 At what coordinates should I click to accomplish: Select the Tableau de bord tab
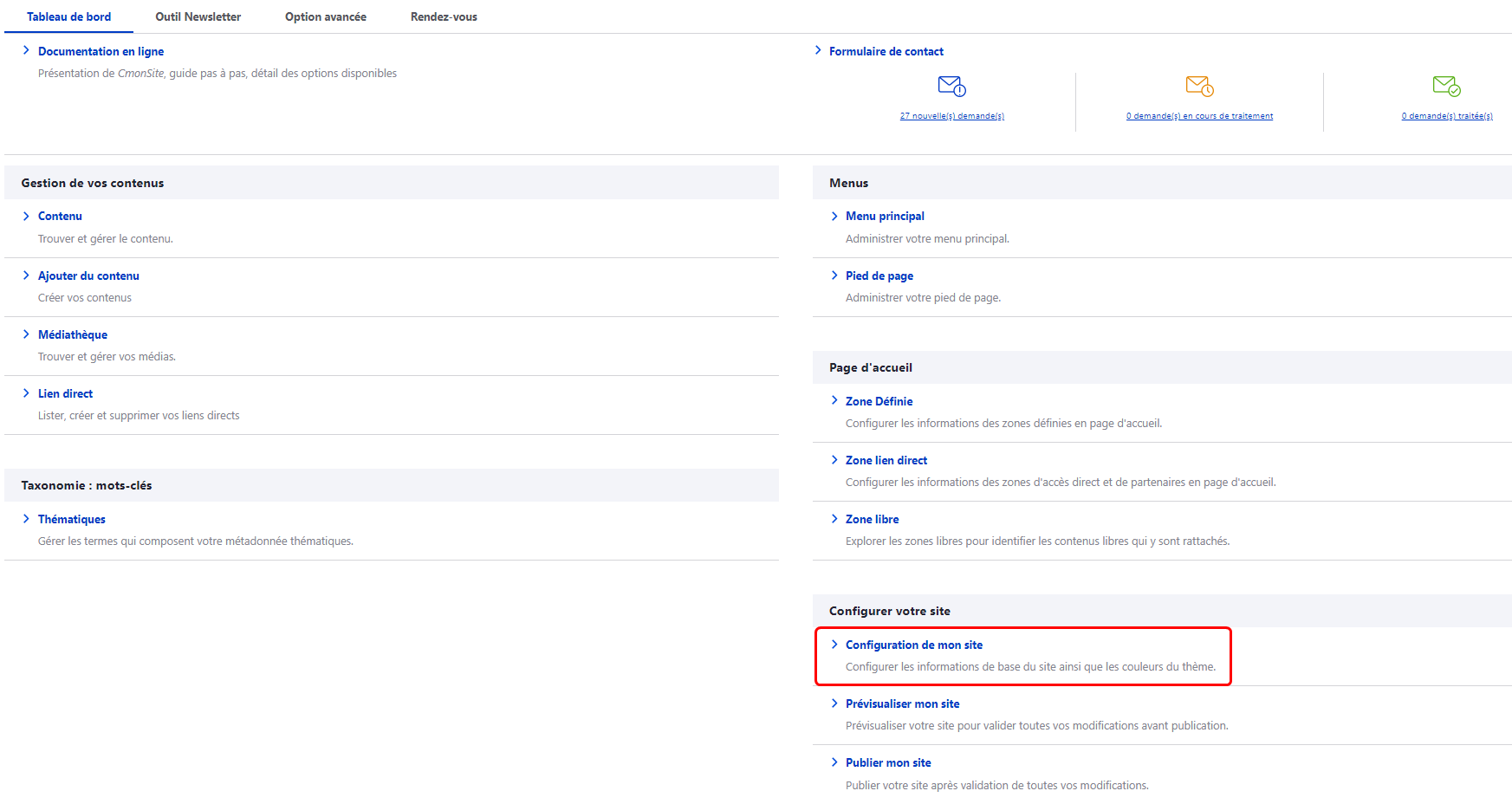click(68, 16)
